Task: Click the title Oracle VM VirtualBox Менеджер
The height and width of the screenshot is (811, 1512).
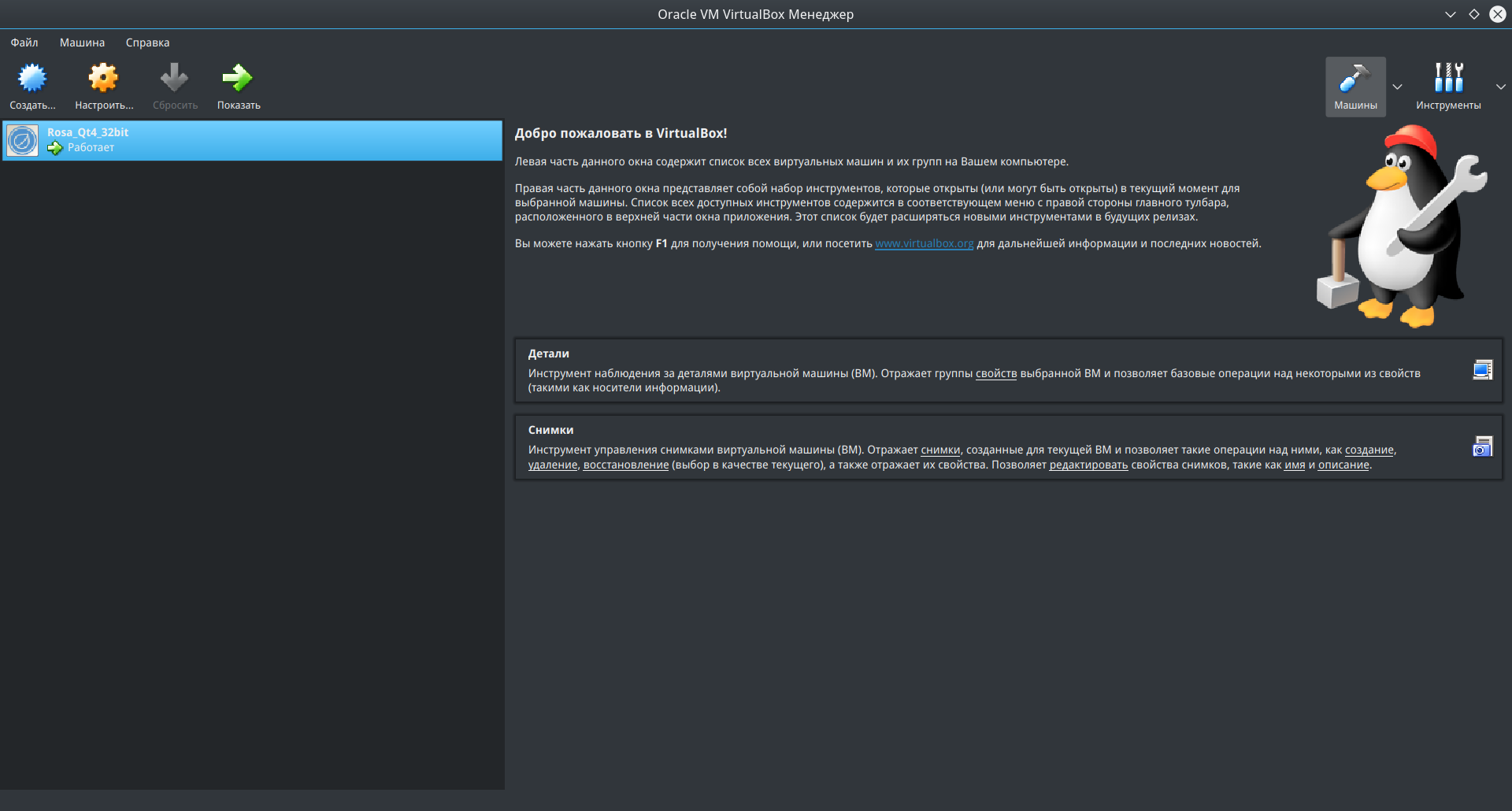Action: coord(755,14)
